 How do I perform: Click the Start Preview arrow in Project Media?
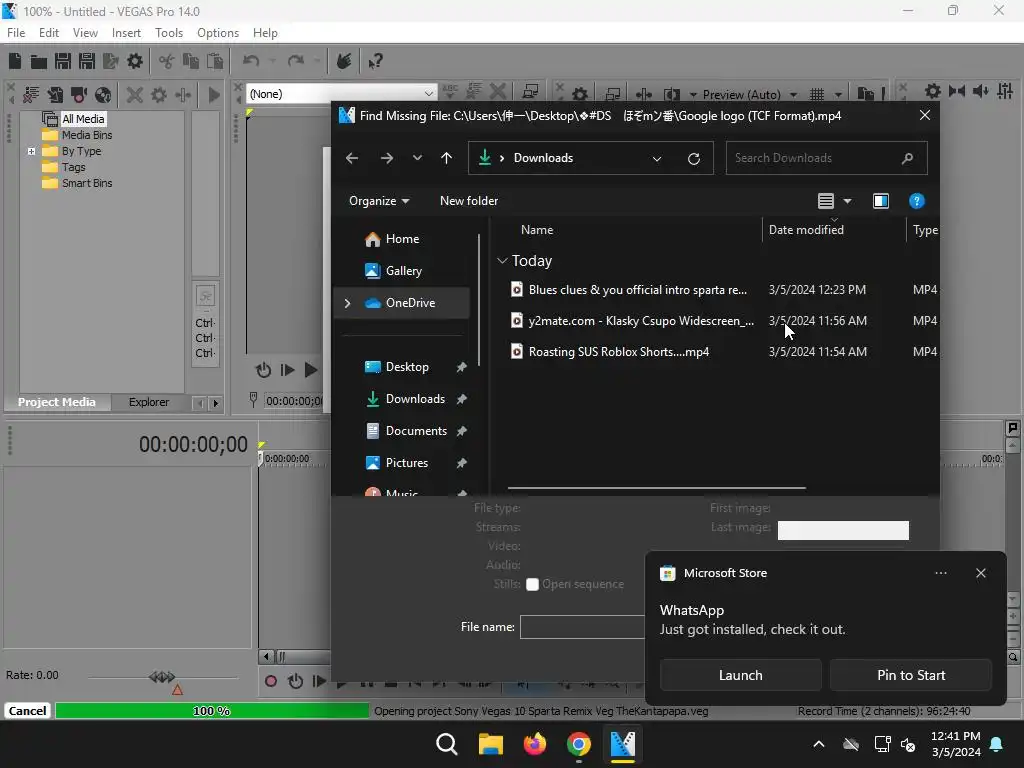coord(214,95)
